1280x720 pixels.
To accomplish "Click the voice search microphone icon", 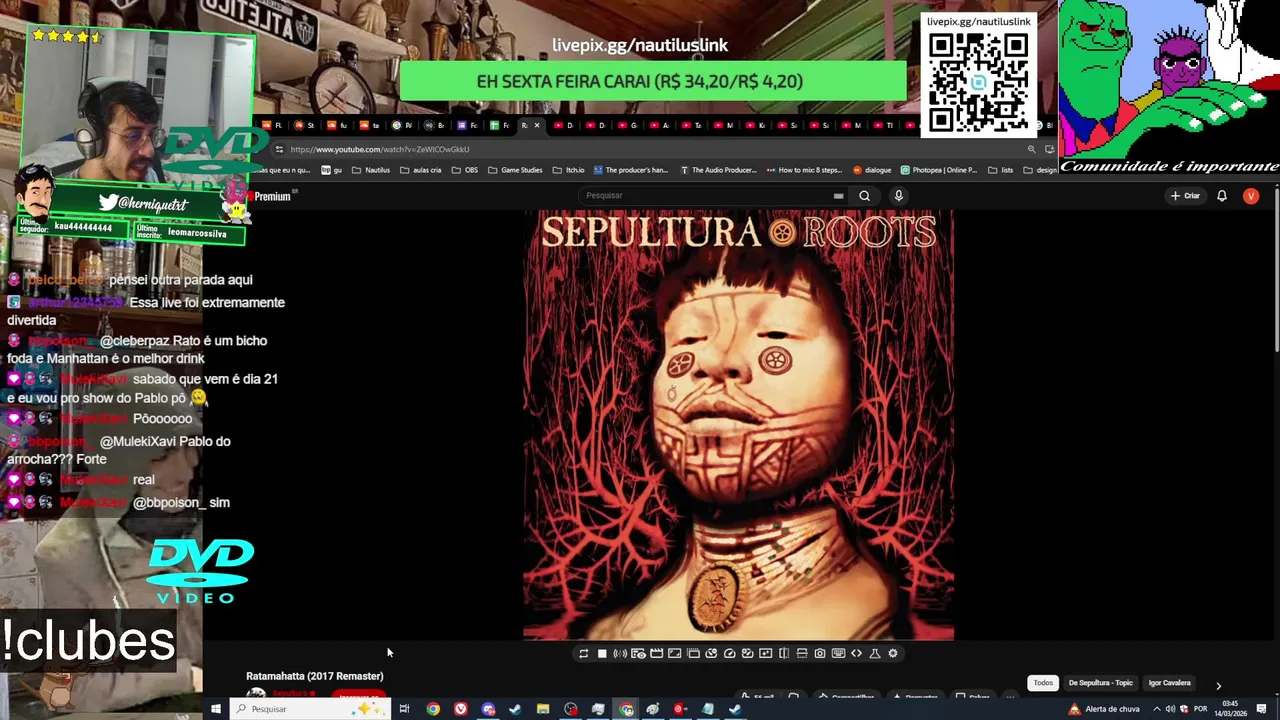I will point(899,196).
